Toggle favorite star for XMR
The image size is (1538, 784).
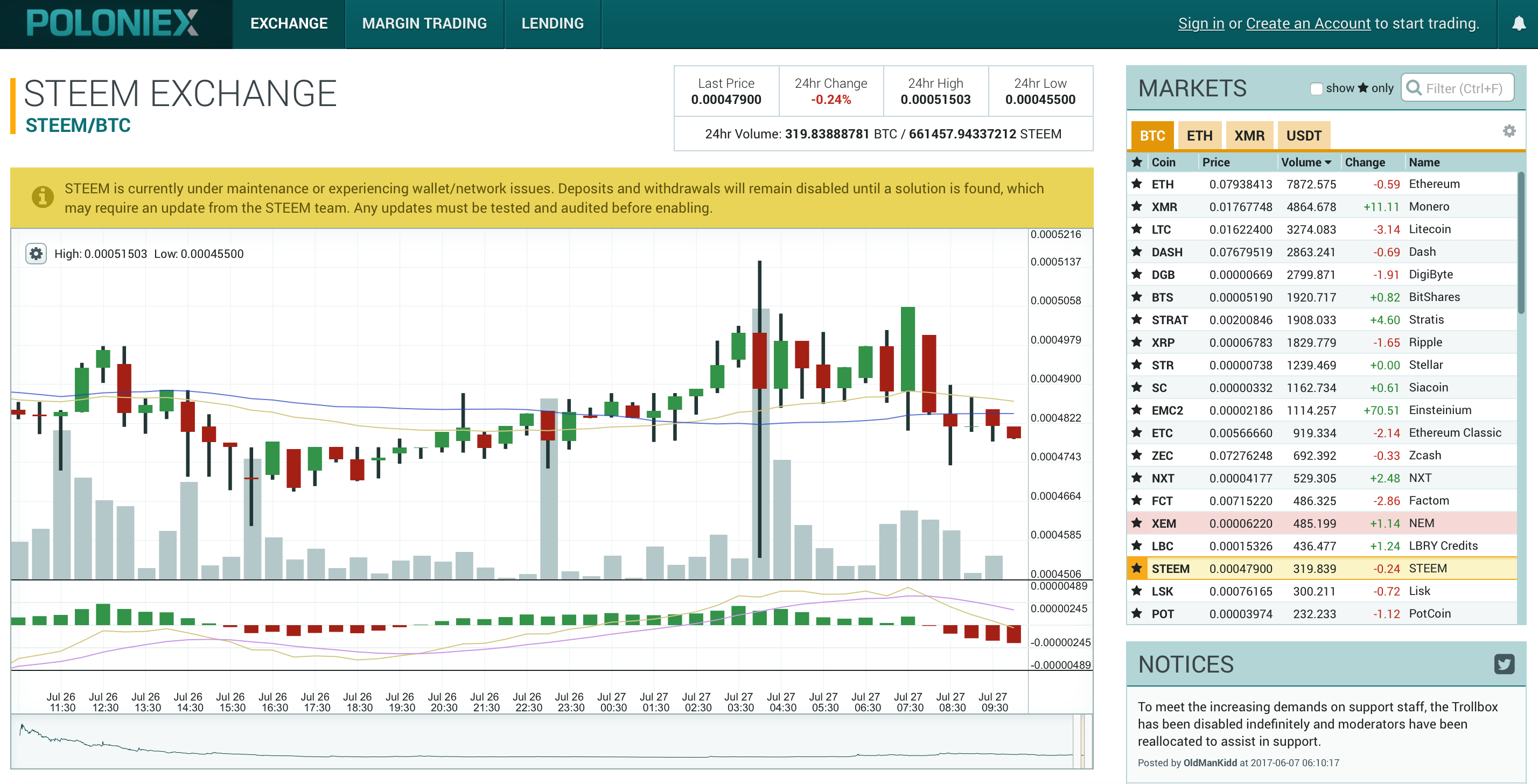coord(1137,207)
